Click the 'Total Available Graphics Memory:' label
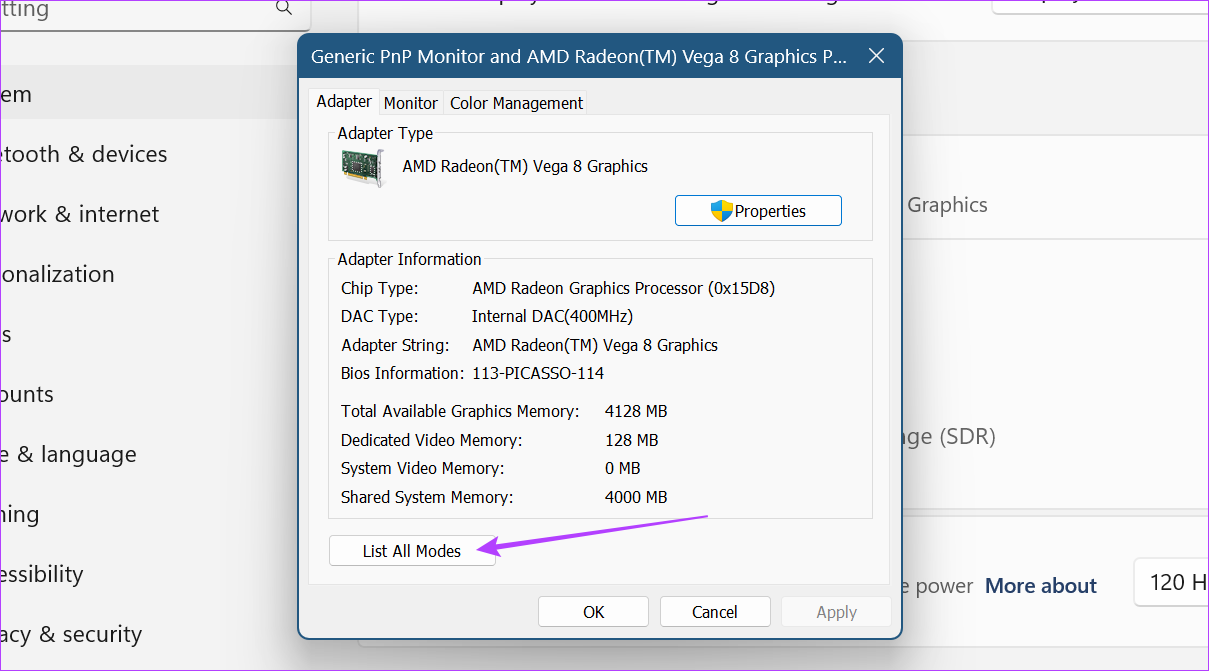1209x671 pixels. click(460, 411)
